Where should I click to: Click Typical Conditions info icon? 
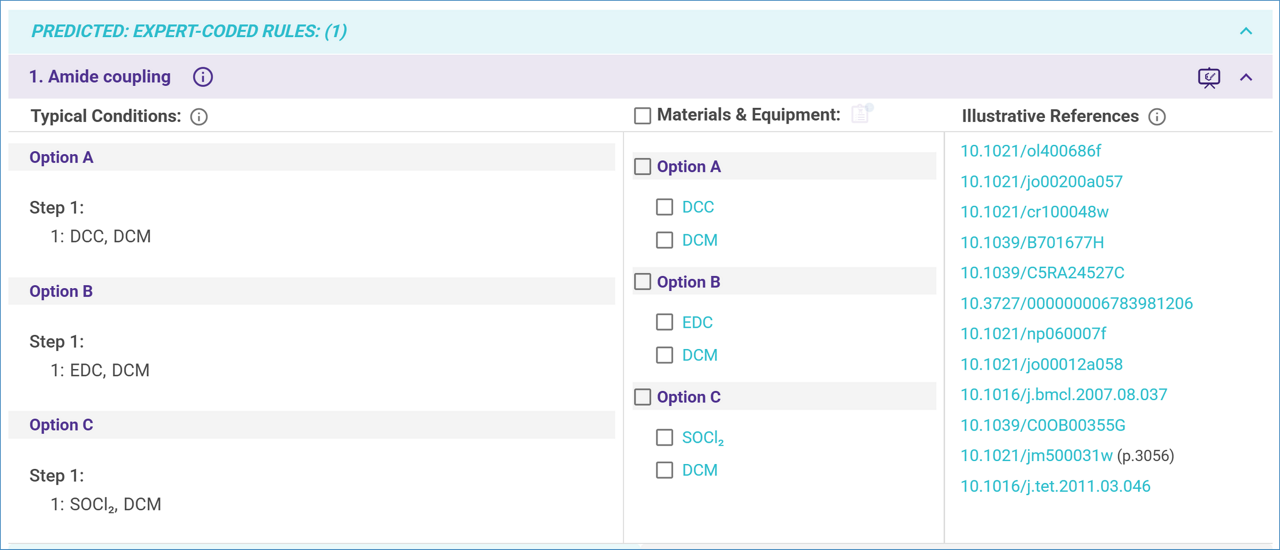click(x=199, y=117)
